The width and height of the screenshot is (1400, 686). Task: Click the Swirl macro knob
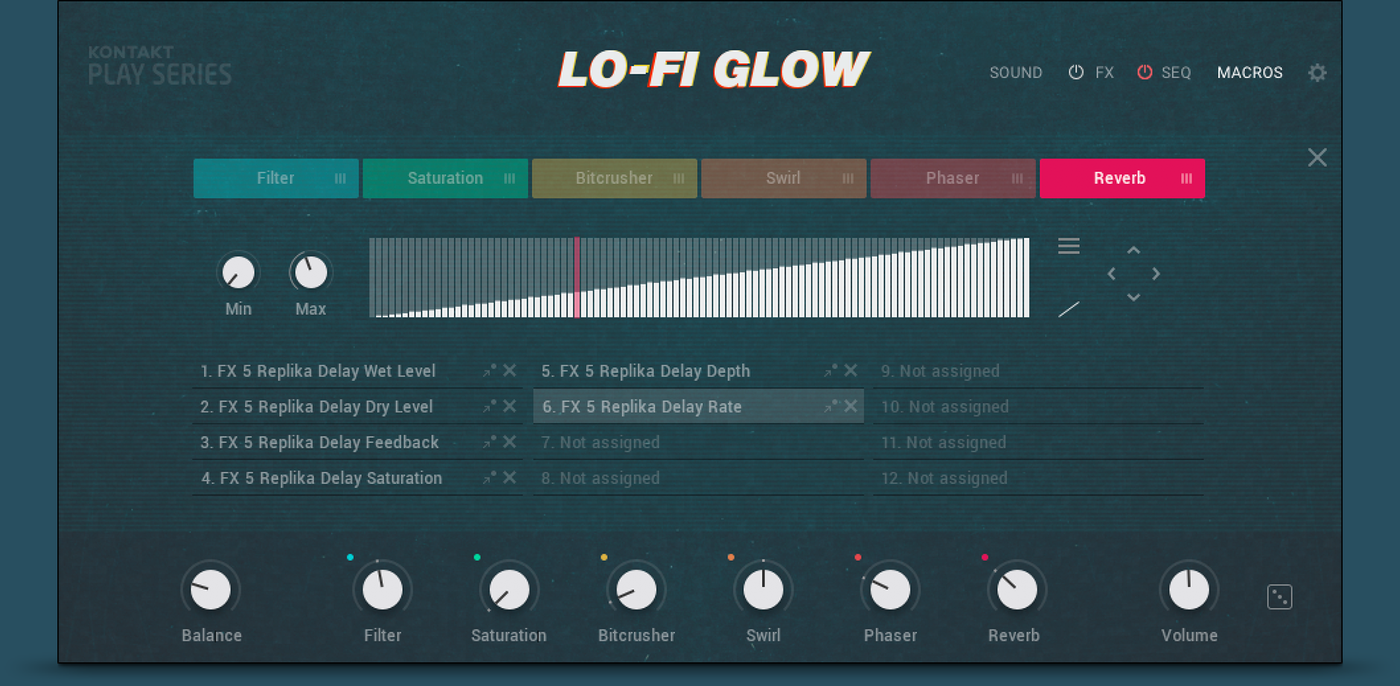point(763,590)
